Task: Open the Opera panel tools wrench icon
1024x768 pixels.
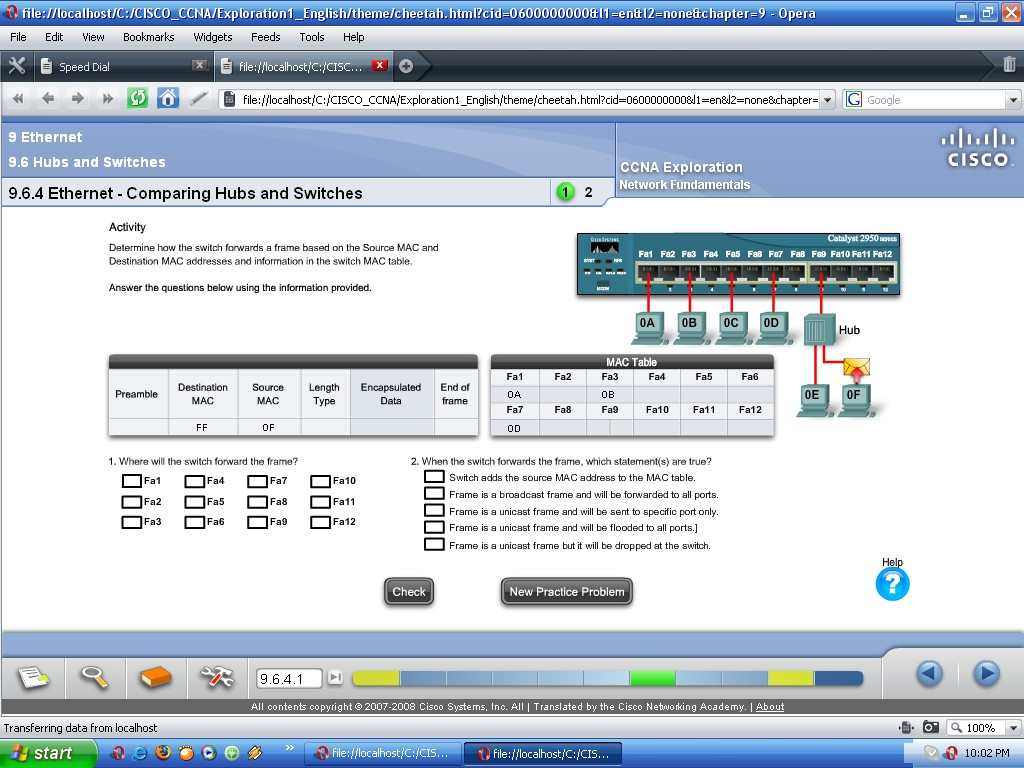Action: tap(16, 66)
